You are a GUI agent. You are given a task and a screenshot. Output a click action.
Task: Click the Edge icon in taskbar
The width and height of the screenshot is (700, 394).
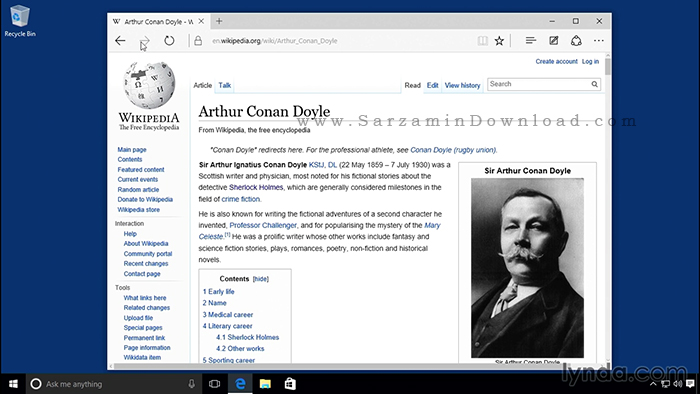pyautogui.click(x=240, y=384)
